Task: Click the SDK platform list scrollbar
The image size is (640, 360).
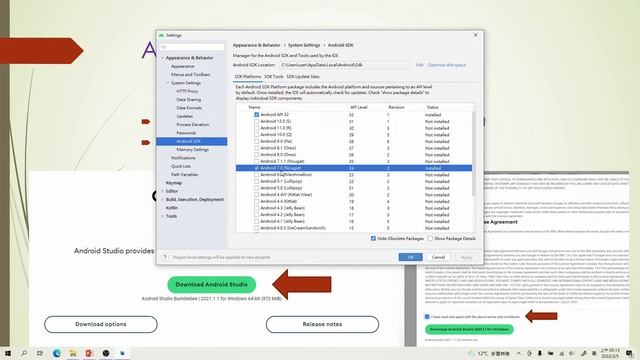Action: pyautogui.click(x=473, y=153)
